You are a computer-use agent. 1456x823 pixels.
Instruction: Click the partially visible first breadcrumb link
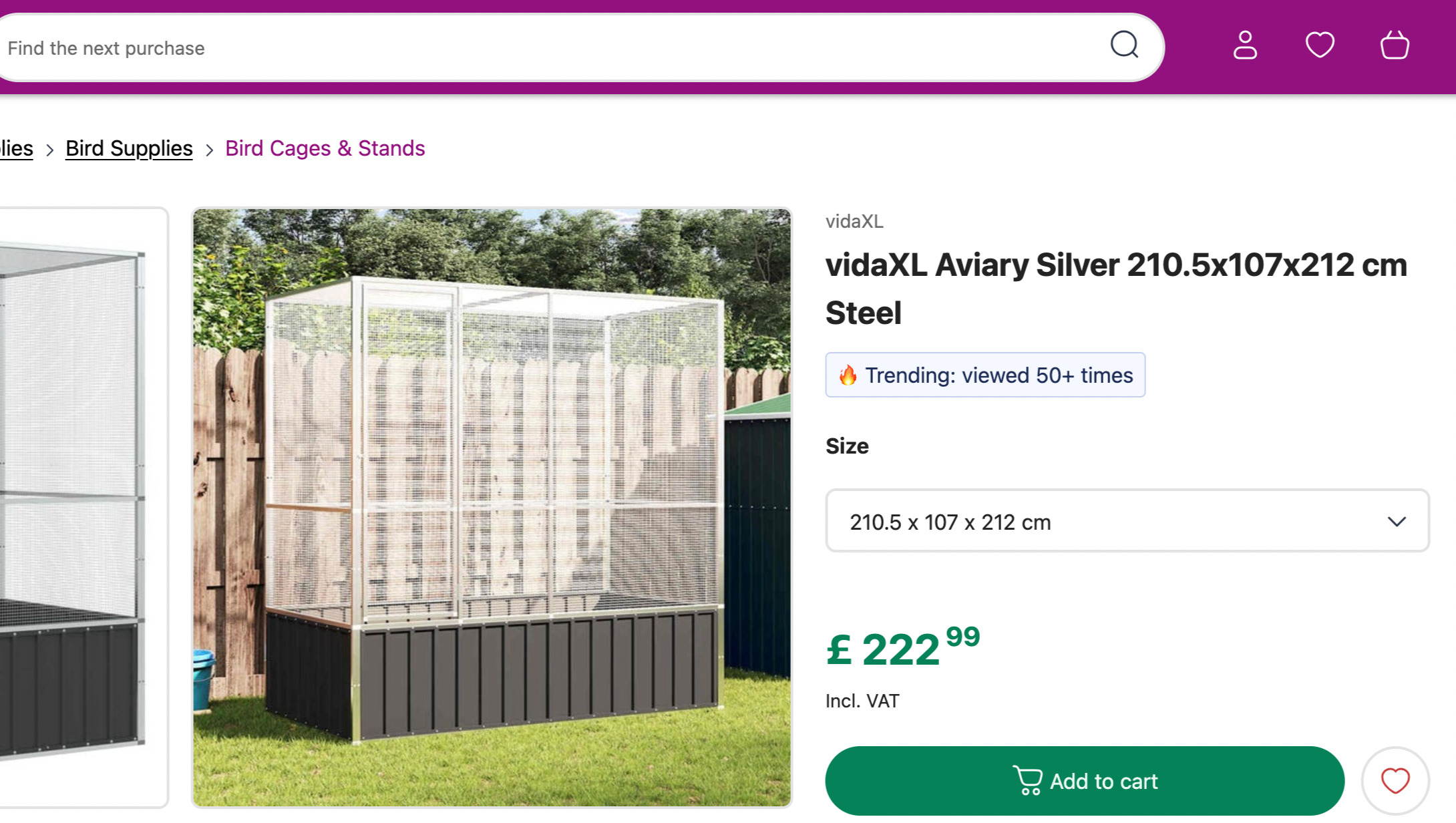(16, 148)
